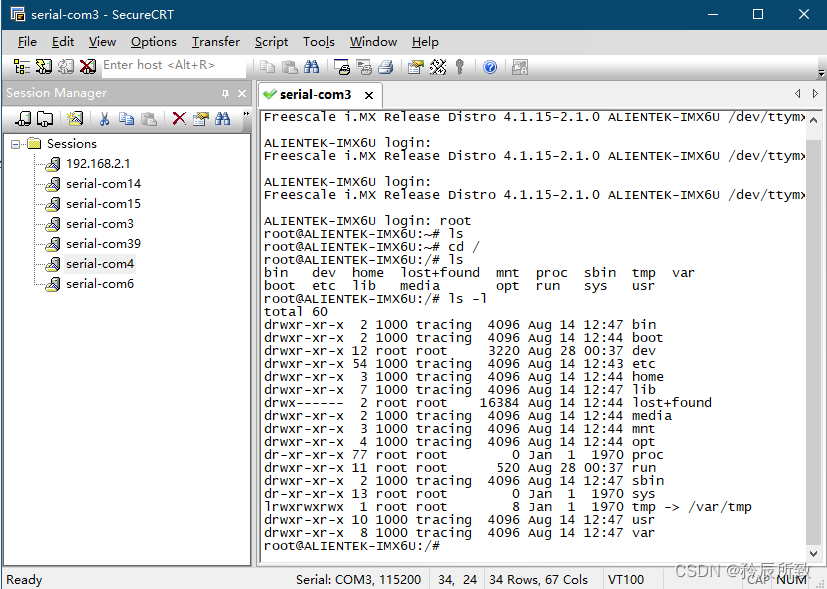This screenshot has height=589, width=827.
Task: Click the main toolbar Copy icon
Action: [268, 67]
